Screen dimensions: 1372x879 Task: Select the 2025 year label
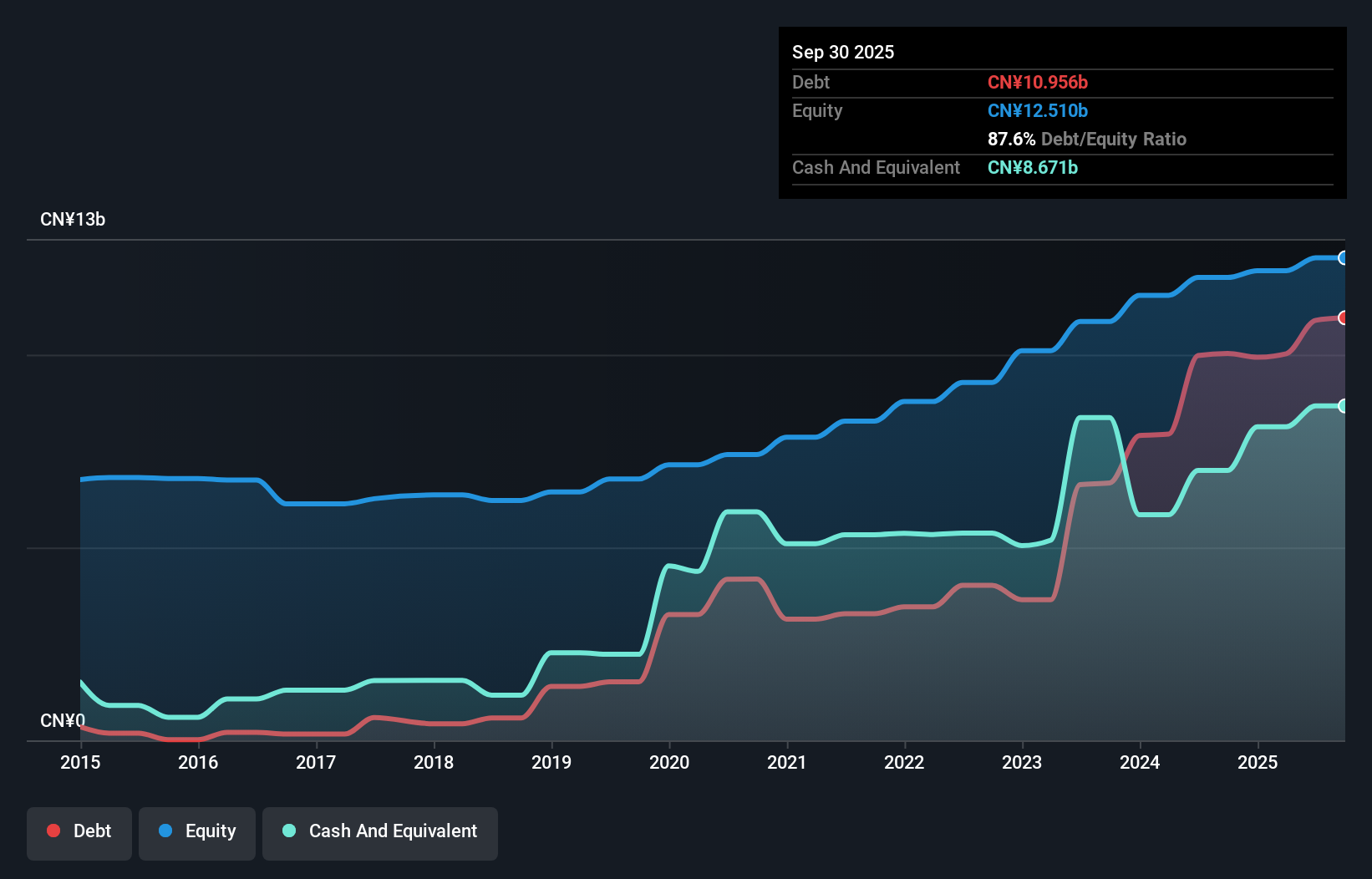tap(1258, 763)
